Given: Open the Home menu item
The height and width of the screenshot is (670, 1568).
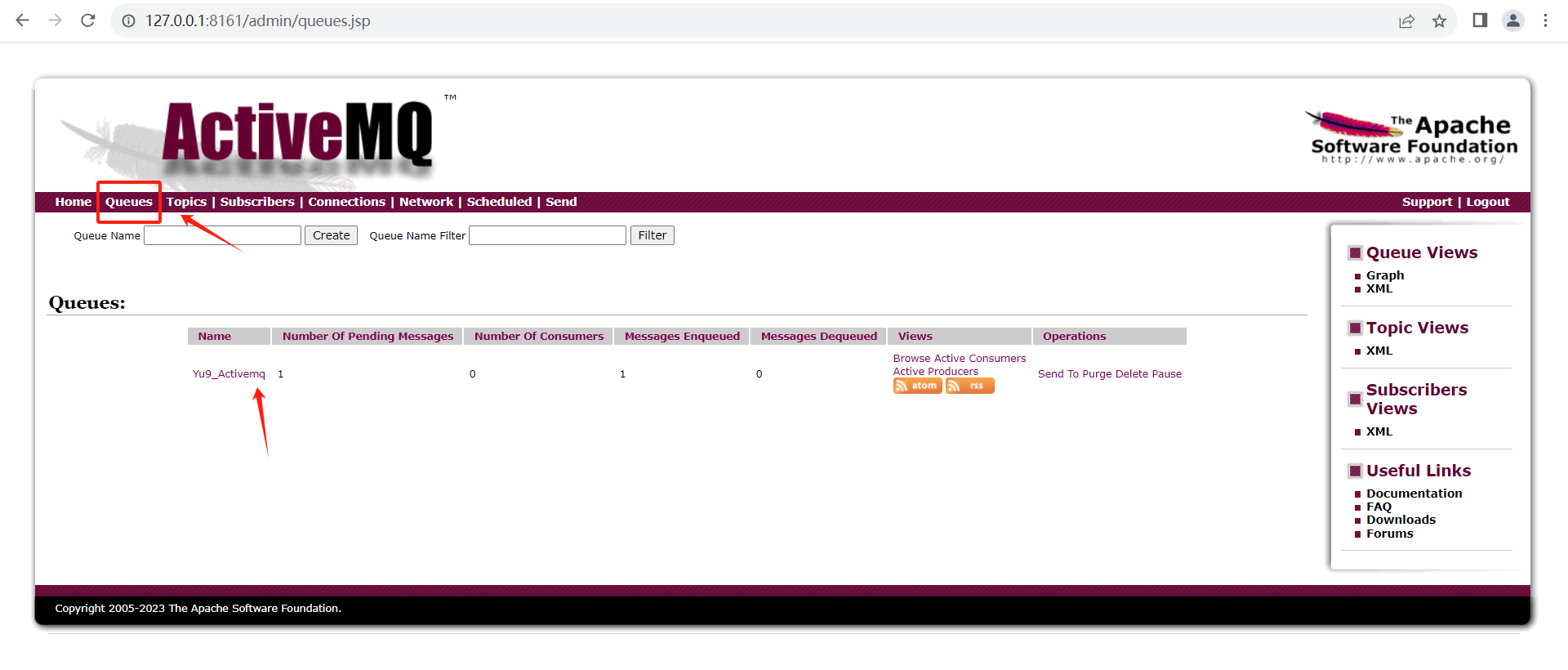Looking at the screenshot, I should (x=73, y=202).
